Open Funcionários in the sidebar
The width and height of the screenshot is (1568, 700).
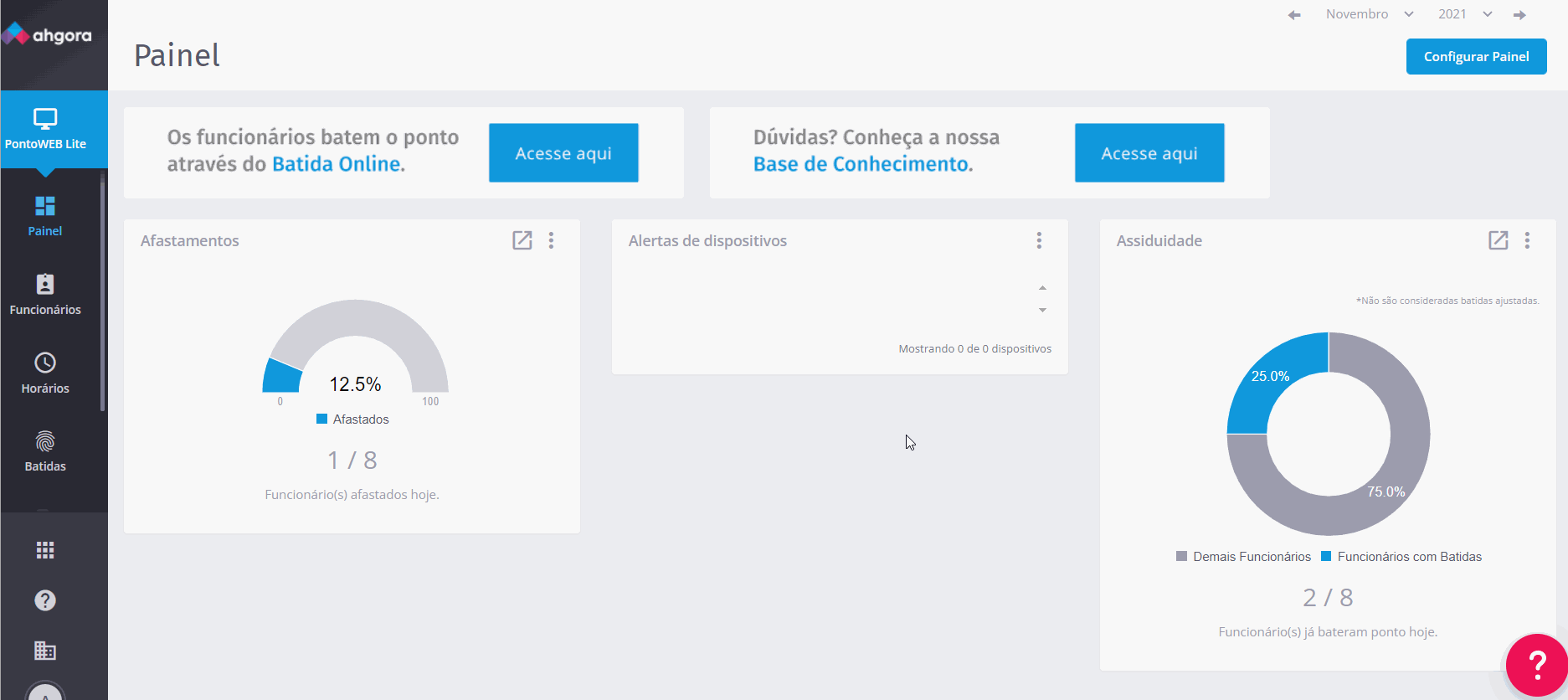coord(45,295)
